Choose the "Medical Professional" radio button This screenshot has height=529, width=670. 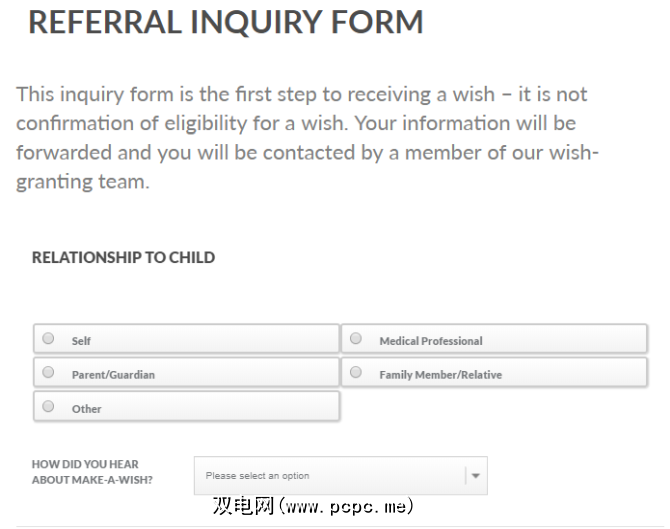[x=356, y=339]
